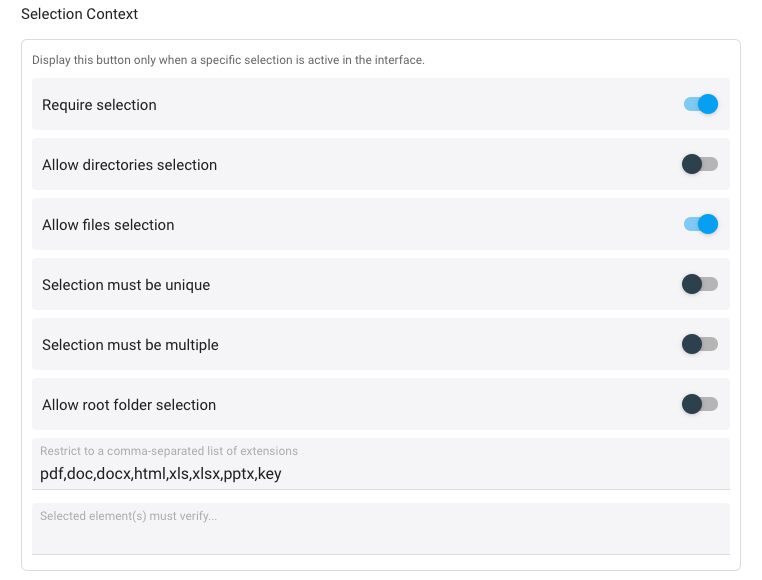Click the Restrict to comma-separated extensions caption
The width and height of the screenshot is (762, 580).
pyautogui.click(x=169, y=451)
